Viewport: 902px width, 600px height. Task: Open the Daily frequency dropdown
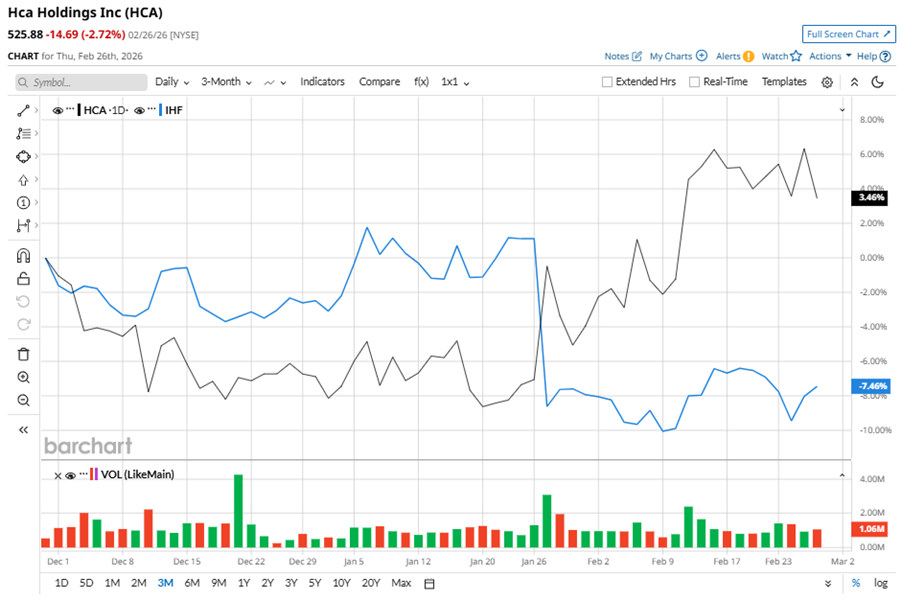coord(172,82)
